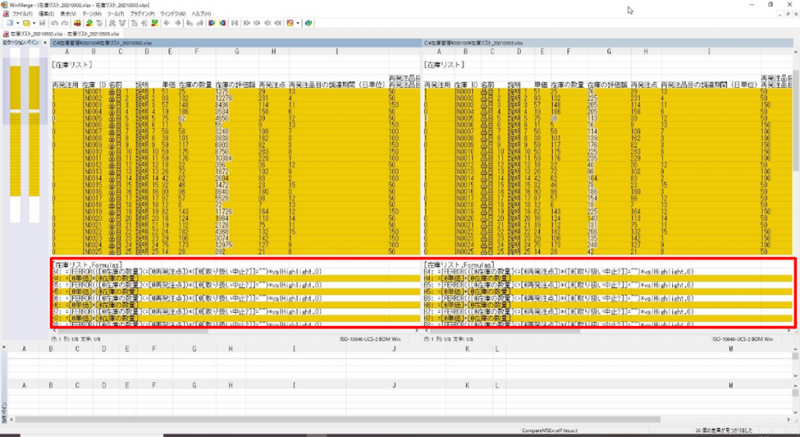Select the 在庫リスト xlsx comparison document tab

(61, 34)
